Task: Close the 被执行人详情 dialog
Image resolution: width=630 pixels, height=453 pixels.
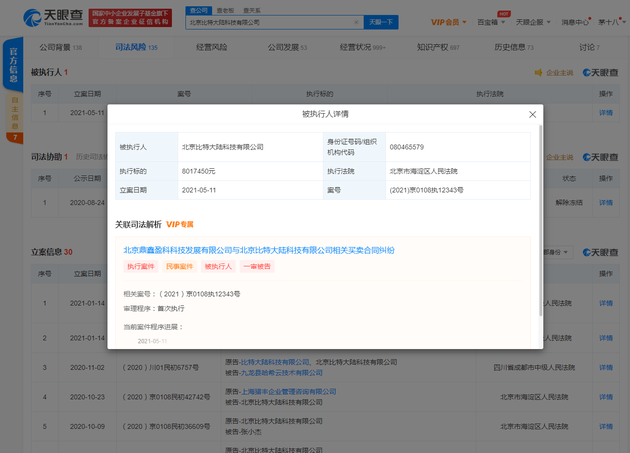Action: coord(532,115)
